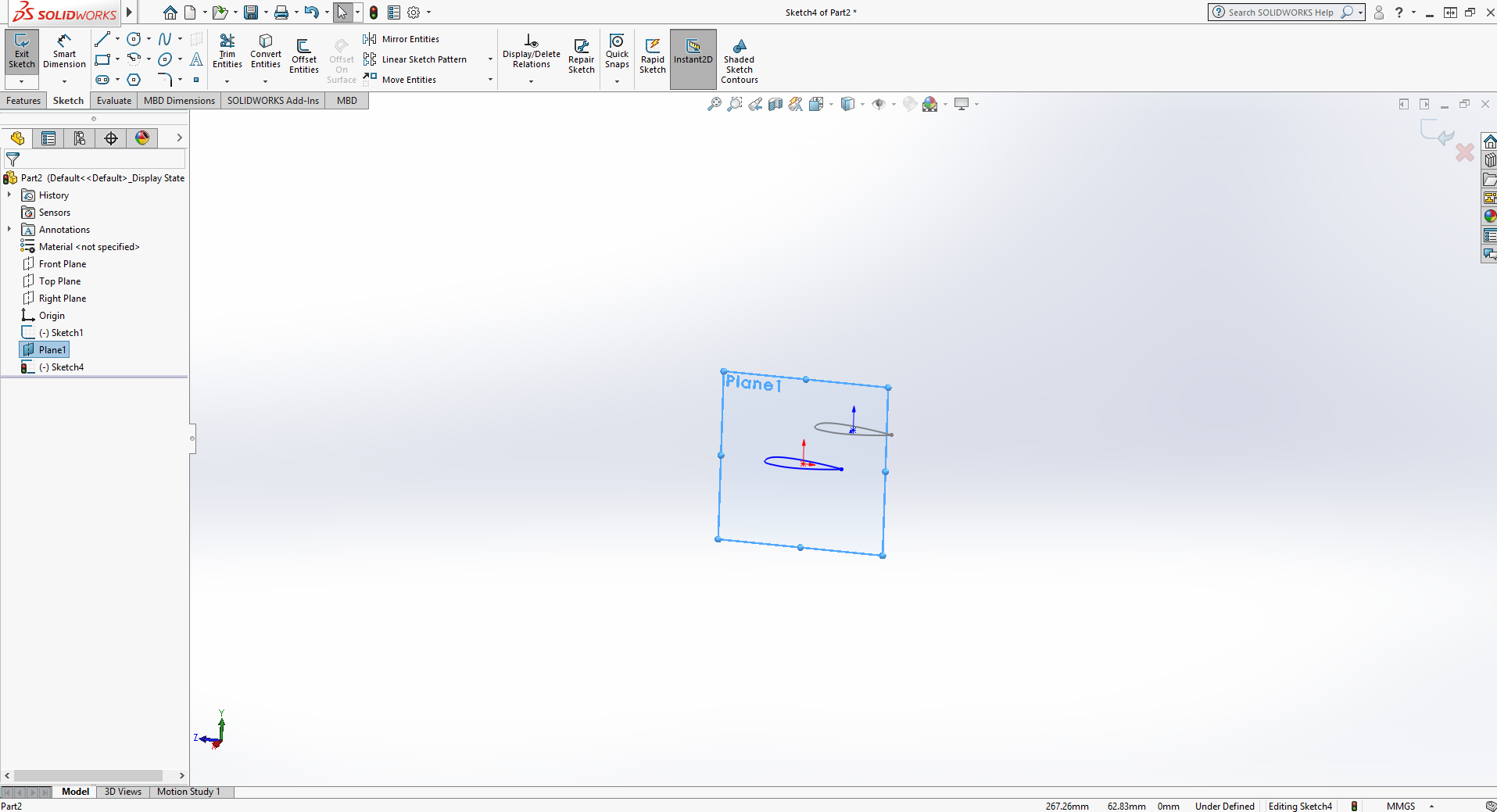Image resolution: width=1497 pixels, height=812 pixels.
Task: Click the Undo icon
Action: click(x=311, y=13)
